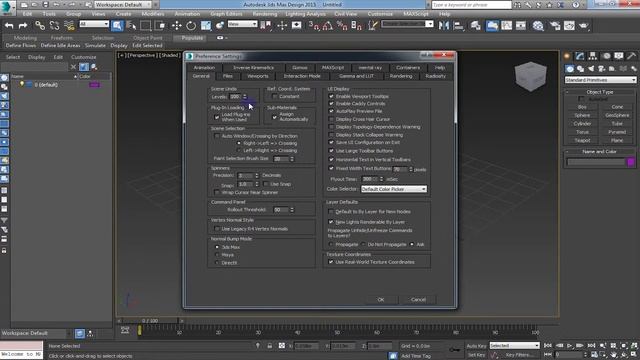Toggle the Angle Snap icon
Image resolution: width=640 pixels, height=360 pixels.
[327, 25]
